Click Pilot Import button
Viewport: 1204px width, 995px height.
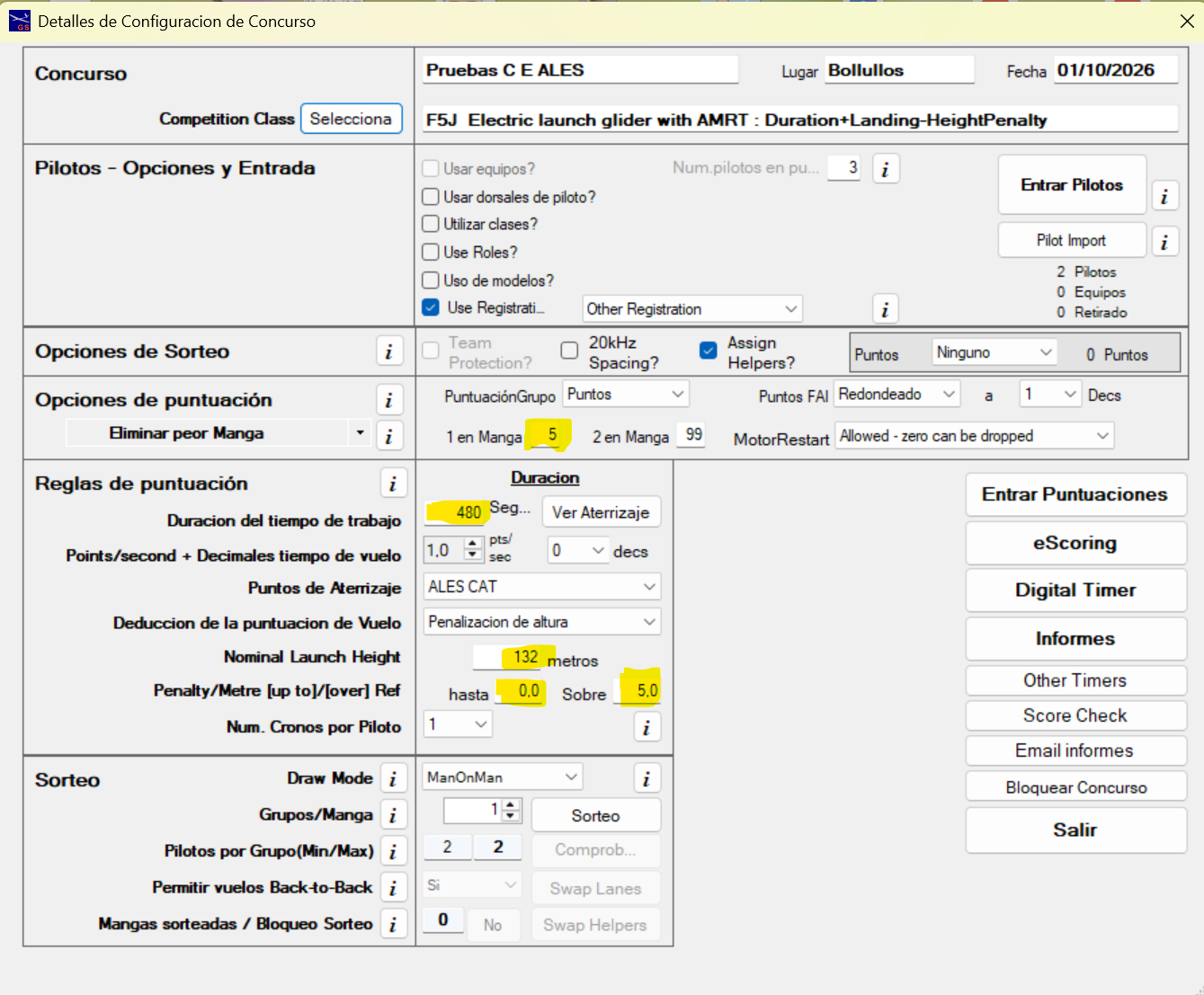(x=1072, y=240)
